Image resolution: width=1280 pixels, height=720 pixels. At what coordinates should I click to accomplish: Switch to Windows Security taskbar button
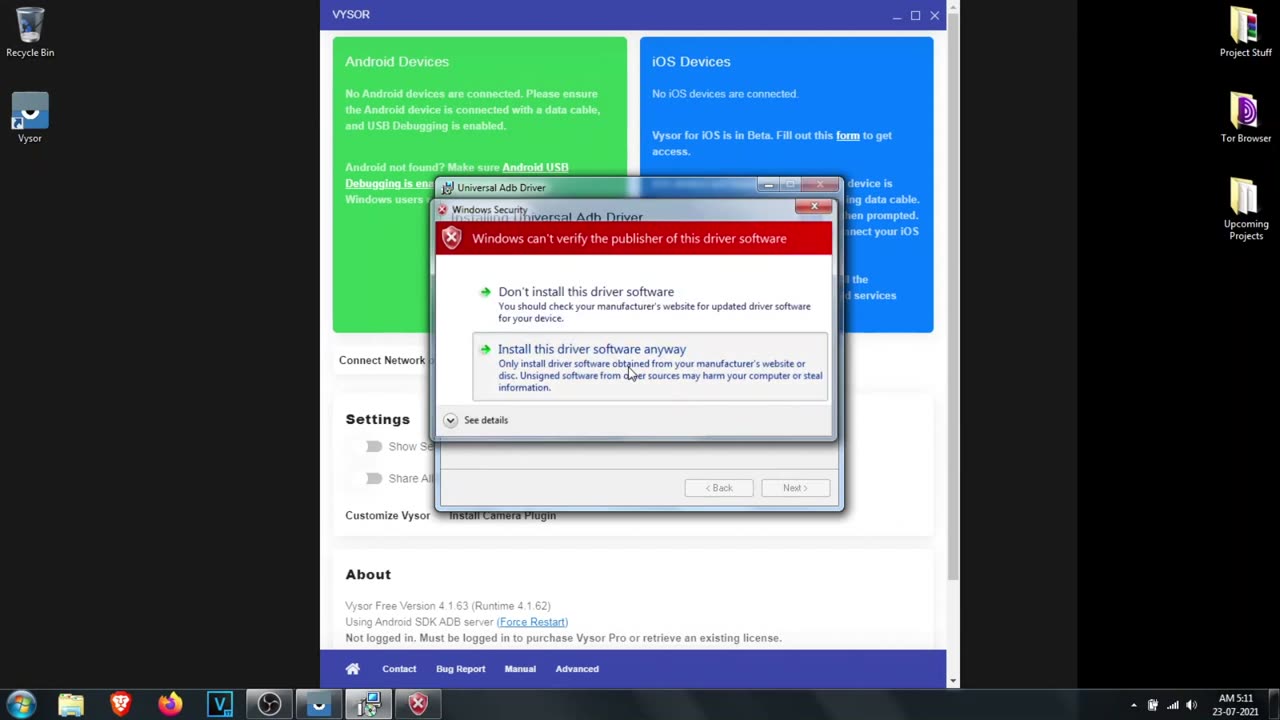[418, 704]
